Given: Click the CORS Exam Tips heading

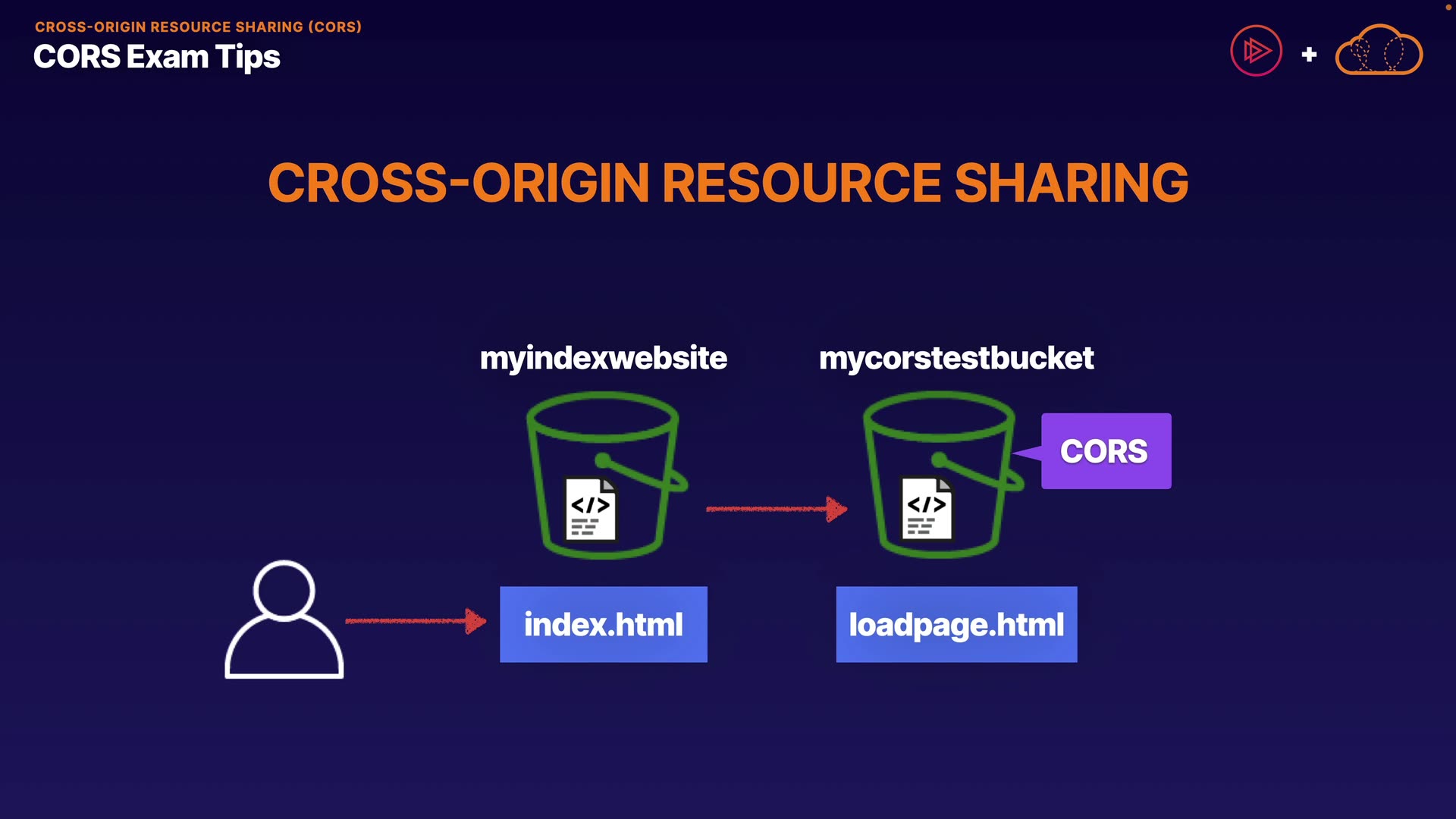Looking at the screenshot, I should [x=157, y=57].
